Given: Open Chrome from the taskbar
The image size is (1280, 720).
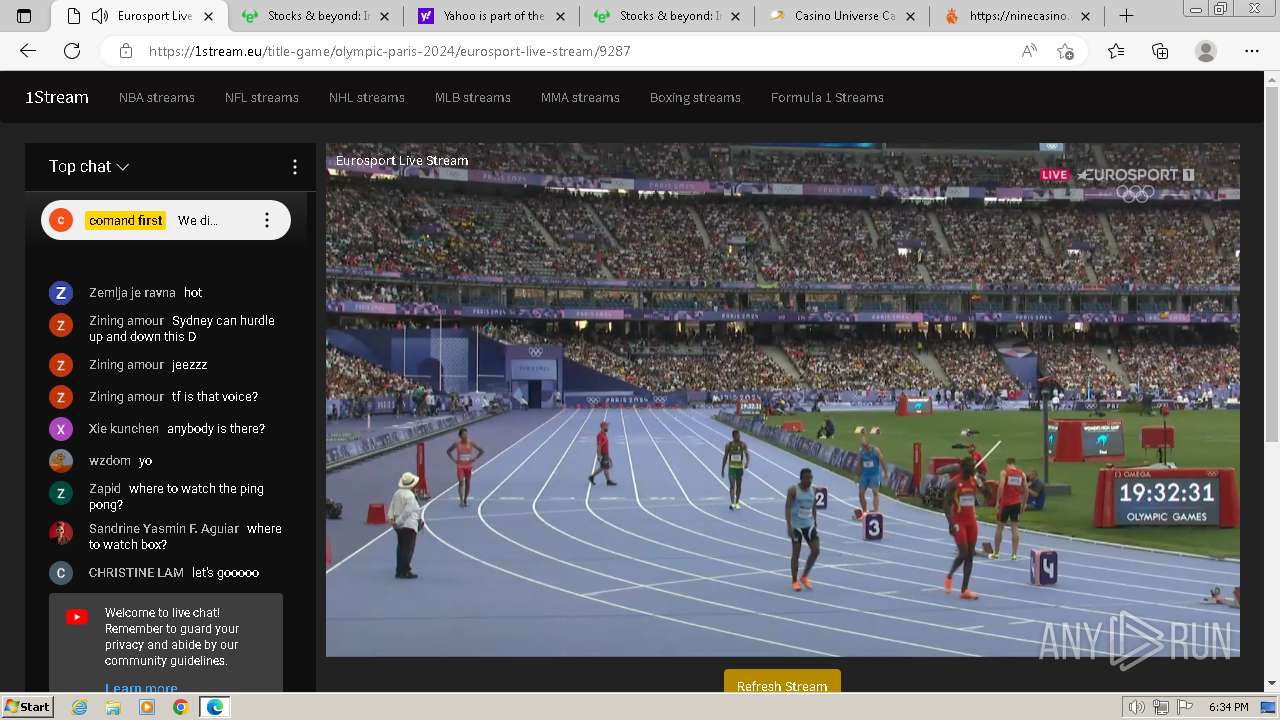Looking at the screenshot, I should (180, 707).
